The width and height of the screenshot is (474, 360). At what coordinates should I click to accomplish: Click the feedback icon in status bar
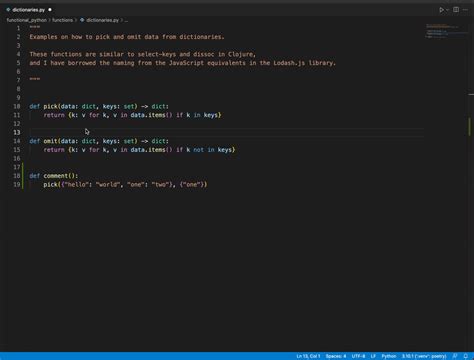click(x=455, y=356)
